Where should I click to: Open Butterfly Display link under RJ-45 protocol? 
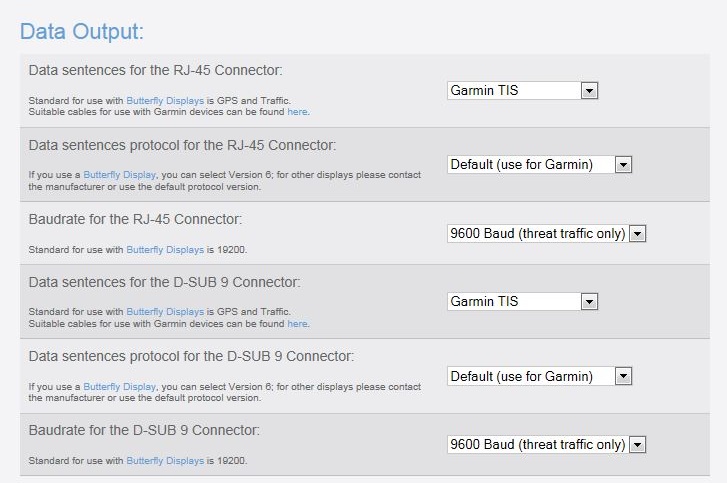click(120, 175)
